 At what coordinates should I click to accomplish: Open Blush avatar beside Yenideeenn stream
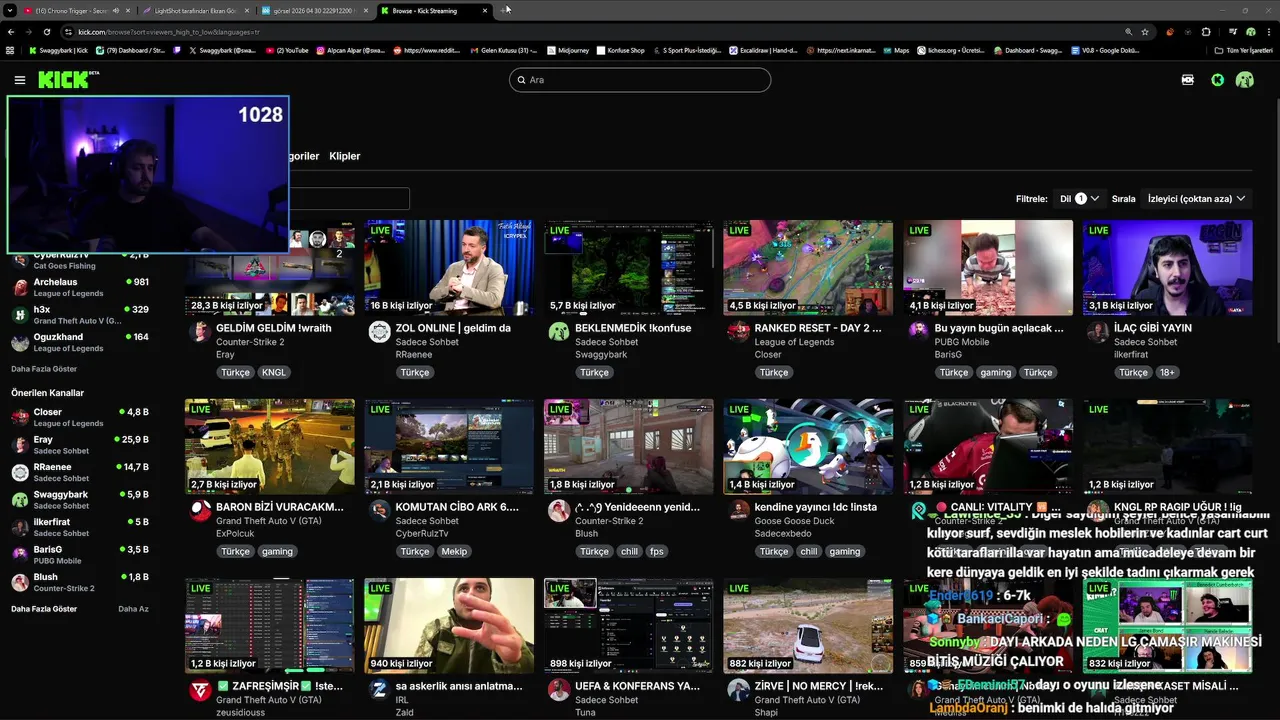(559, 511)
